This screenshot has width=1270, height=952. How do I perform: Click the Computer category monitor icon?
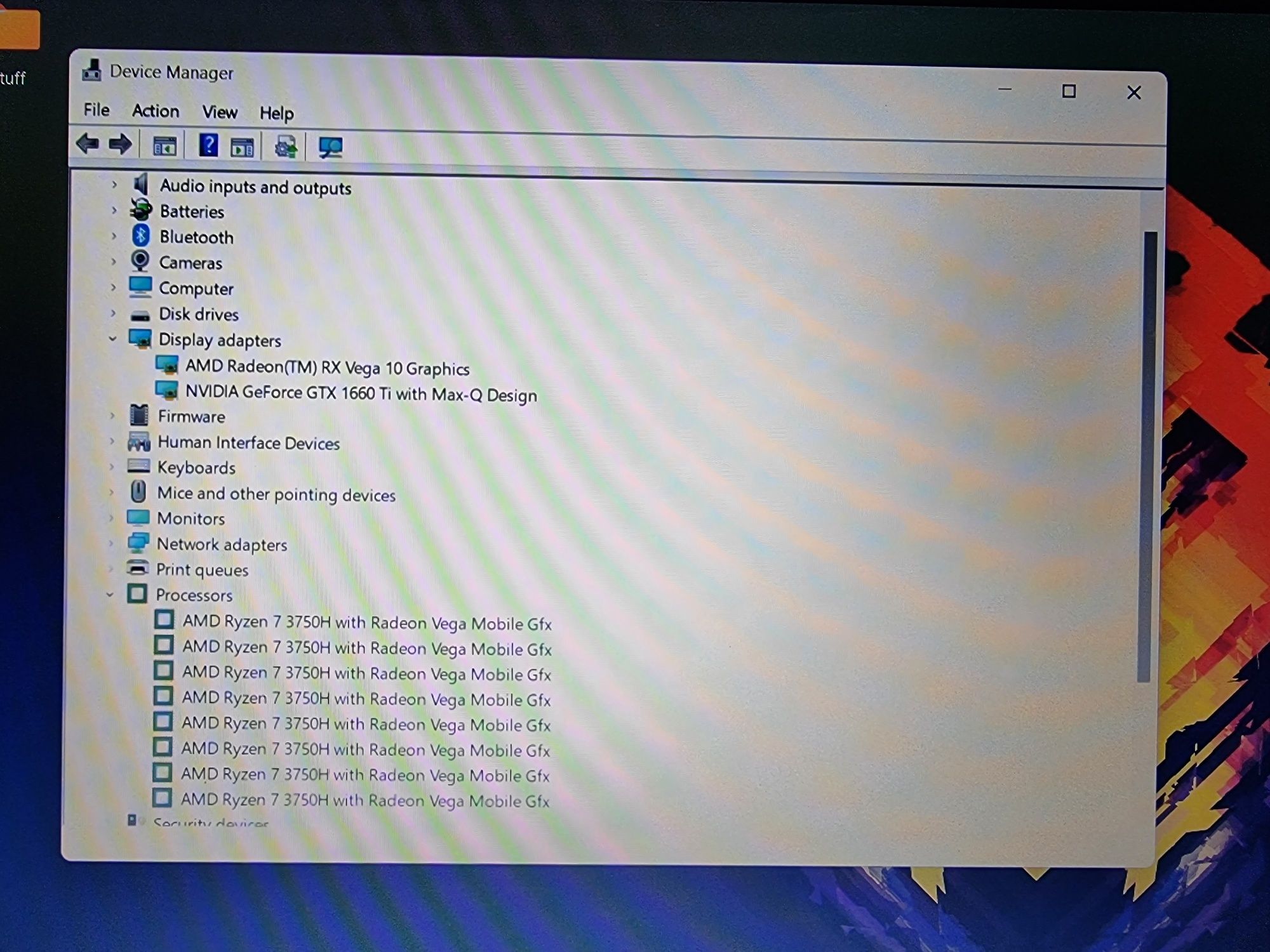[140, 287]
